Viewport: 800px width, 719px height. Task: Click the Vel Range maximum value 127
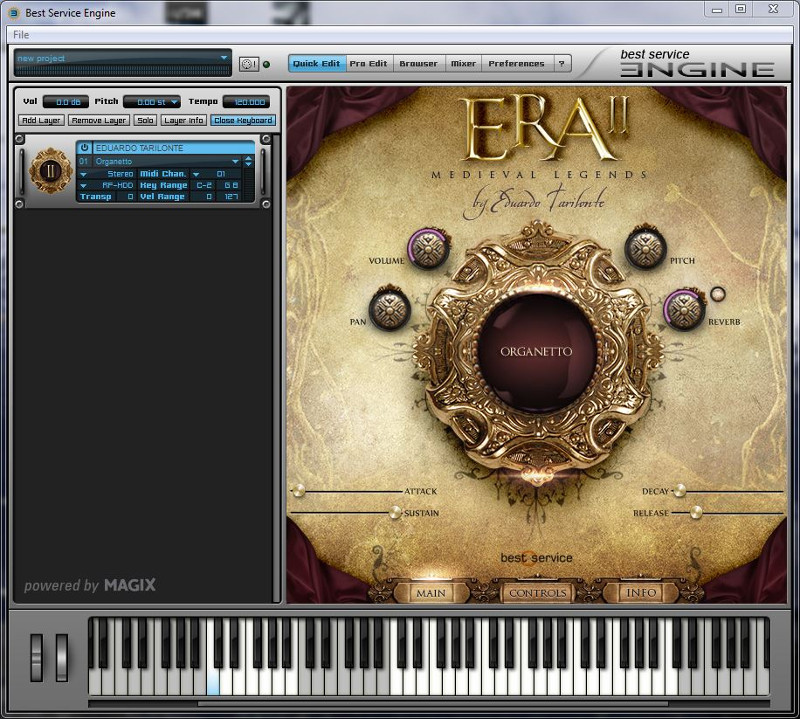click(231, 196)
